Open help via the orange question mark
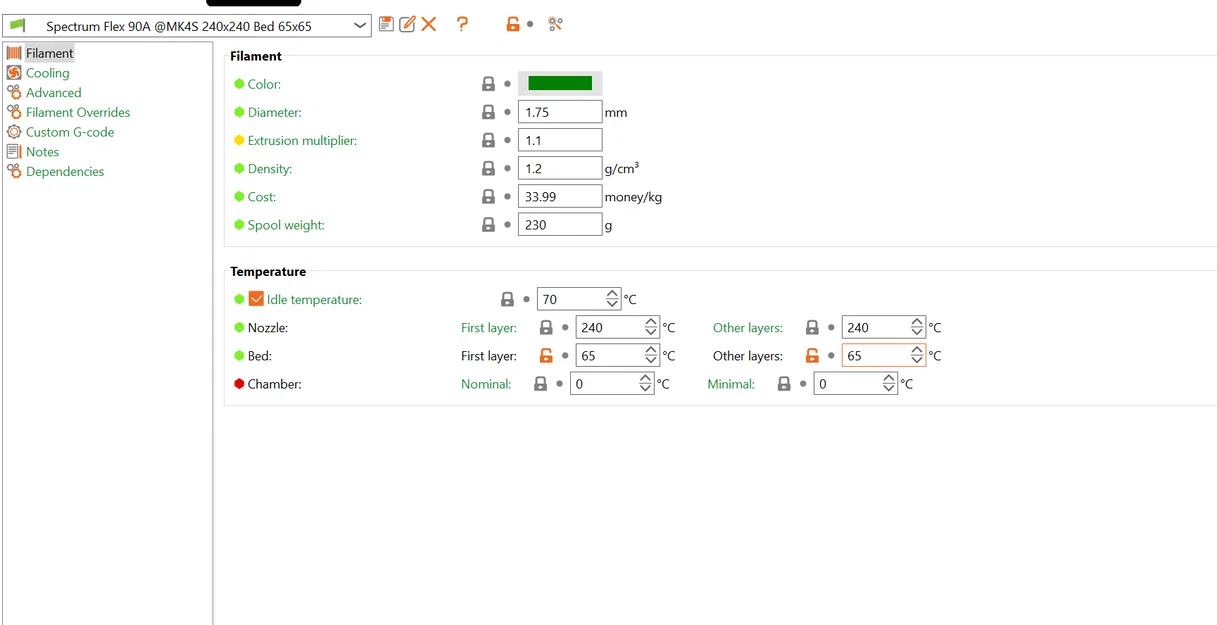The image size is (1217, 625). pos(462,24)
